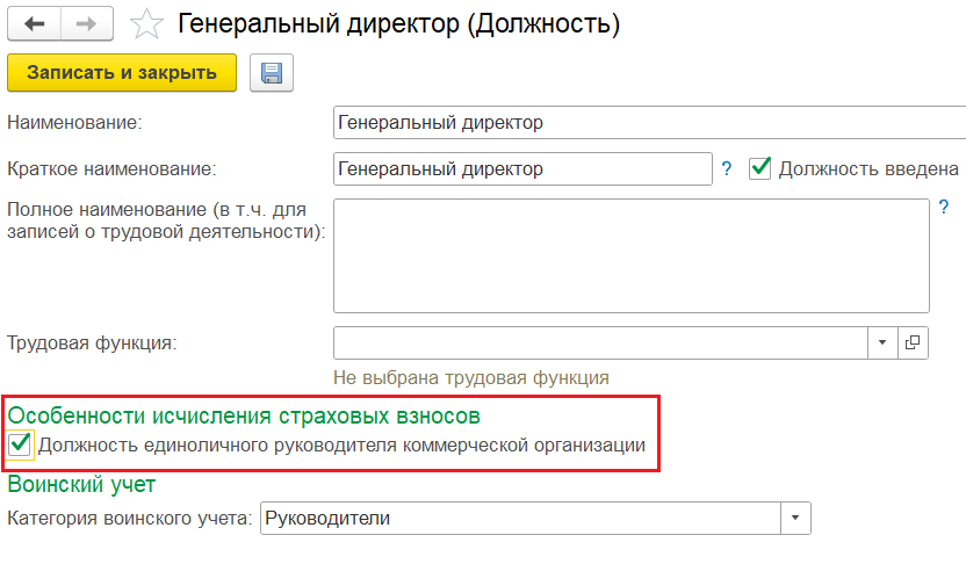
Task: Click inside the Полное наименование text area
Action: pos(630,255)
